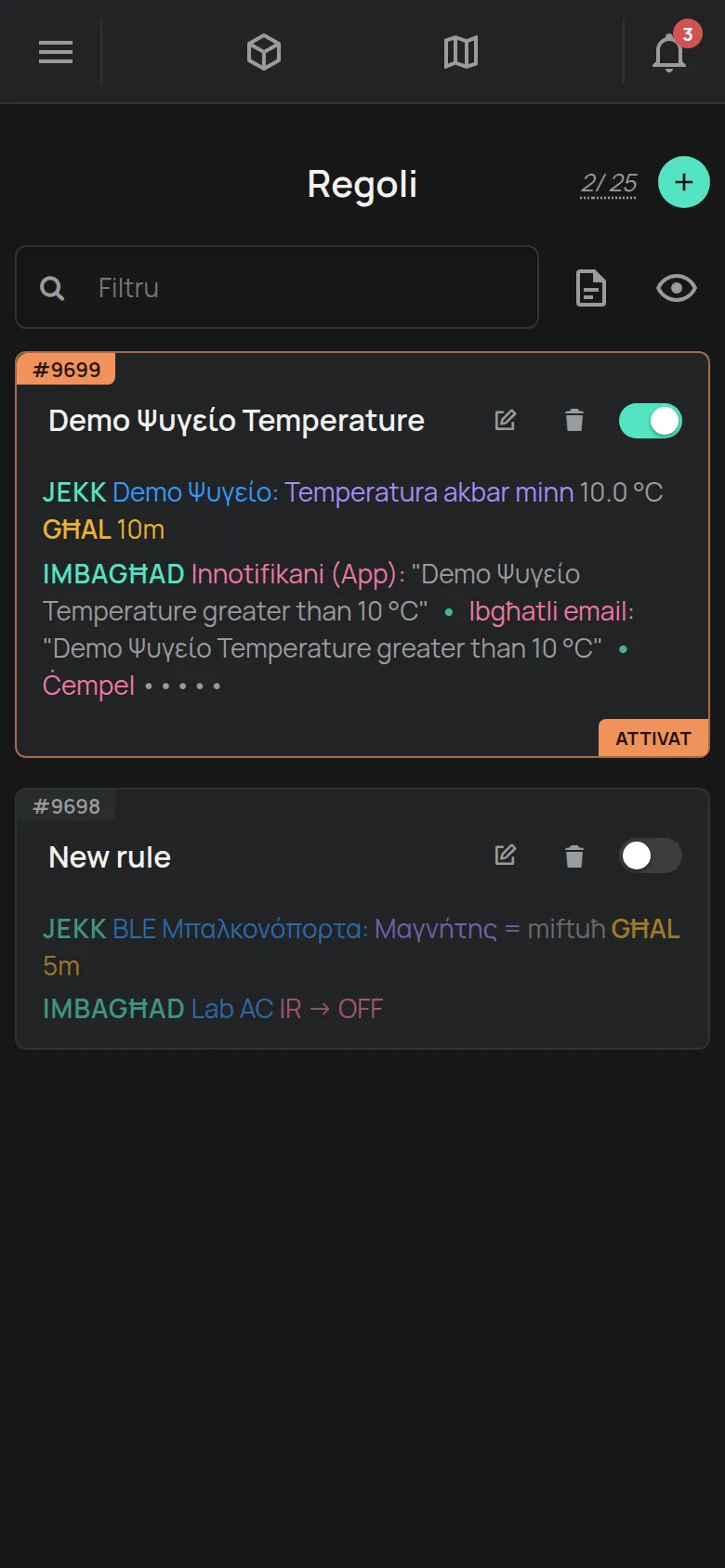
Task: Select the #9699 rule ID tag
Action: point(66,369)
